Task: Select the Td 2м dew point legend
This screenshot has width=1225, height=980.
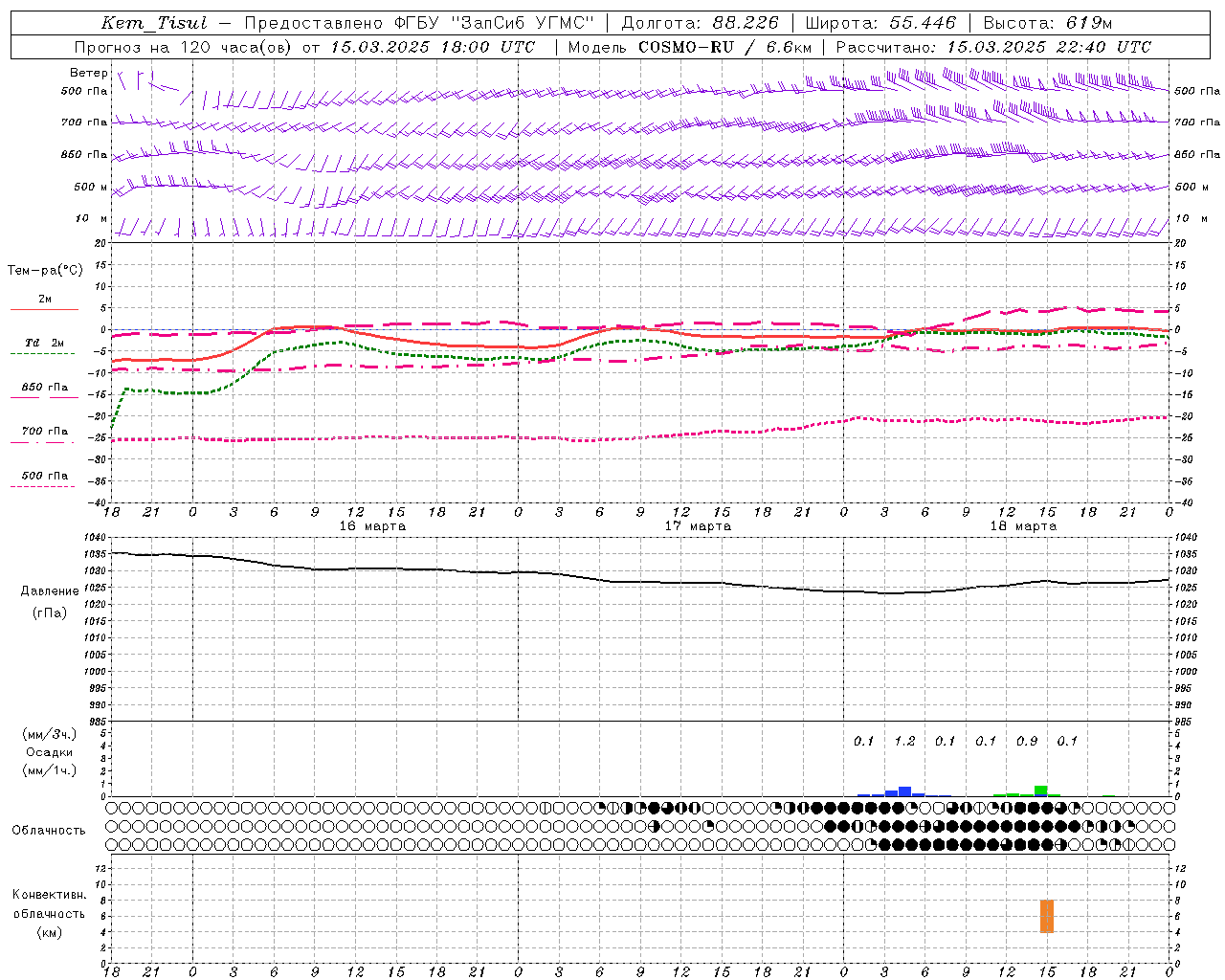Action: [44, 344]
